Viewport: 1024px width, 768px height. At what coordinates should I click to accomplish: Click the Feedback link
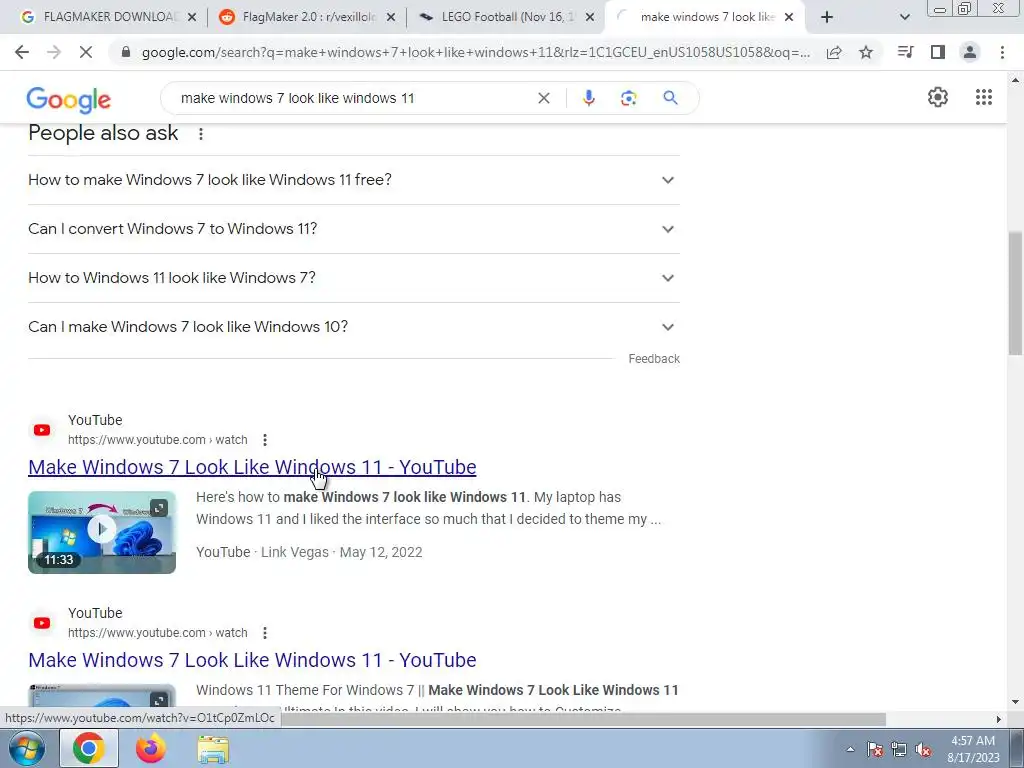654,359
